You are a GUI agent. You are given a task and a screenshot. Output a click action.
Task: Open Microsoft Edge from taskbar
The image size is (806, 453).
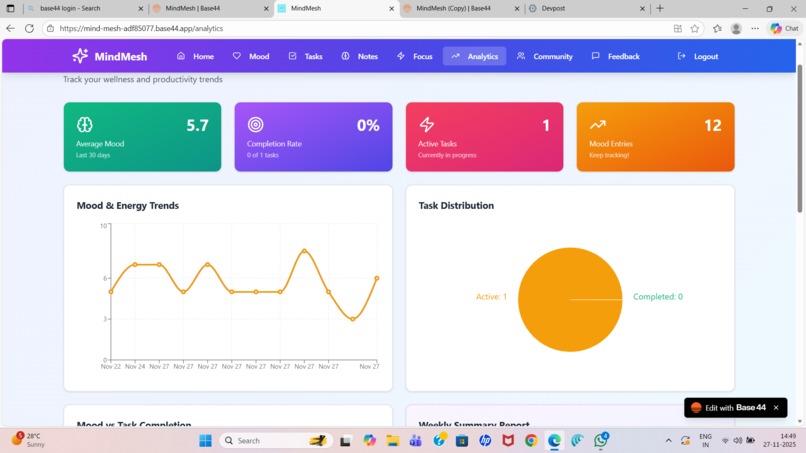coord(554,441)
